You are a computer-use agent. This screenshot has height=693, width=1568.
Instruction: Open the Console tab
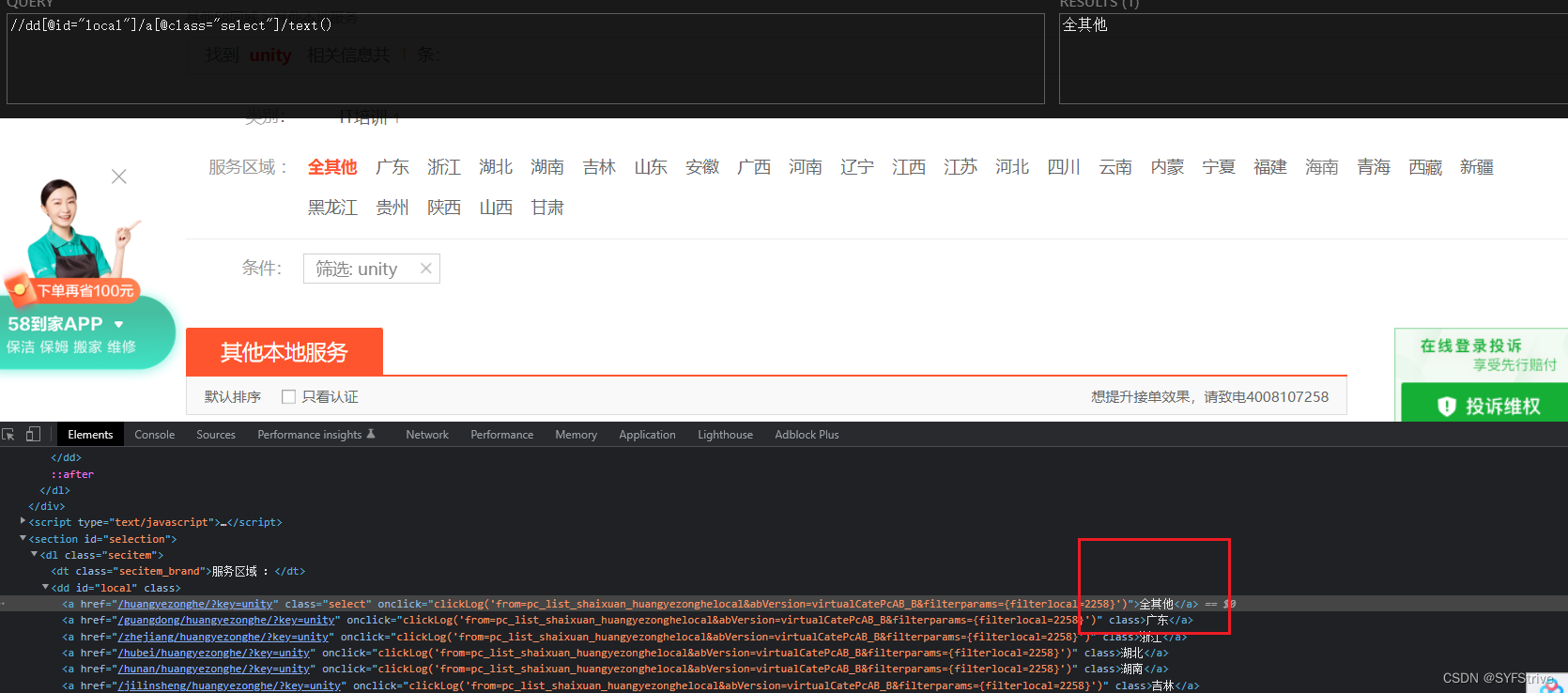(x=155, y=435)
